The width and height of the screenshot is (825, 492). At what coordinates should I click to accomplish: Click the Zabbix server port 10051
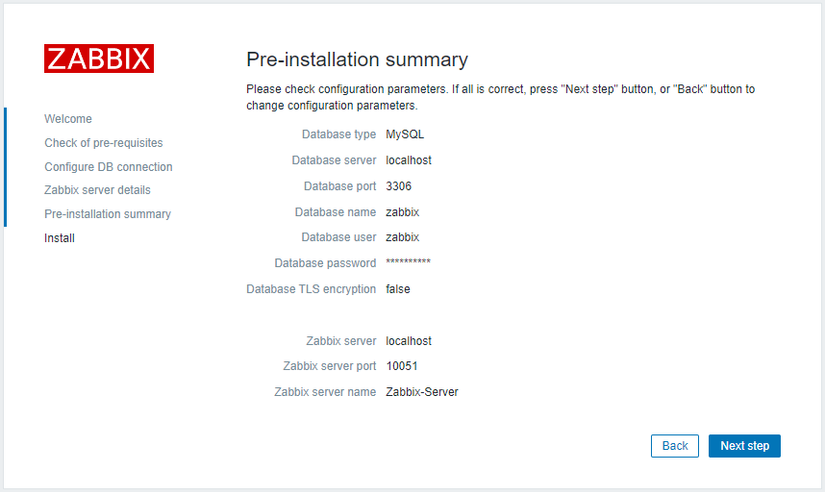(402, 366)
